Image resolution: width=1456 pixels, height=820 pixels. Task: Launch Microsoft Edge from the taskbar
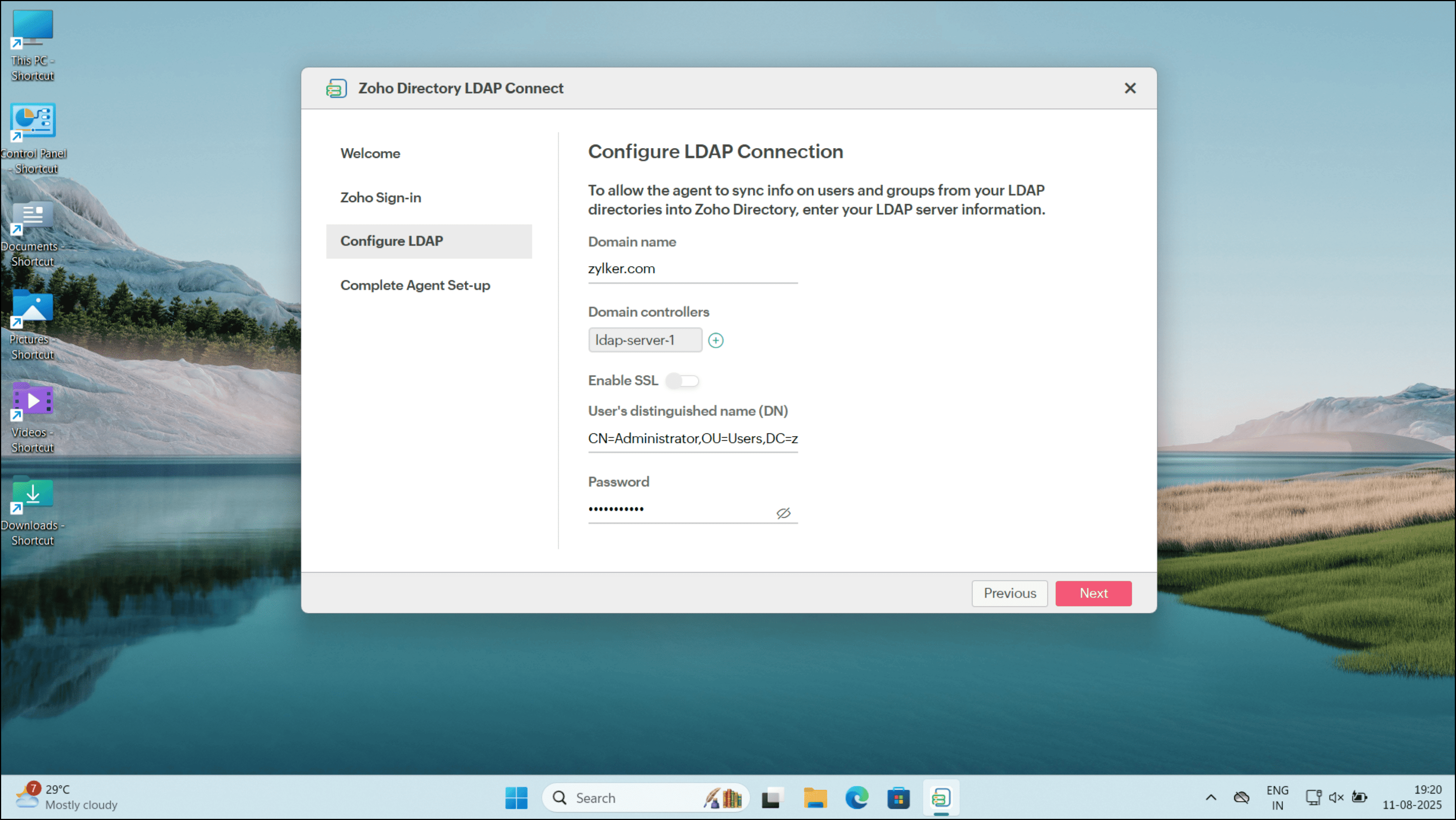pyautogui.click(x=856, y=798)
